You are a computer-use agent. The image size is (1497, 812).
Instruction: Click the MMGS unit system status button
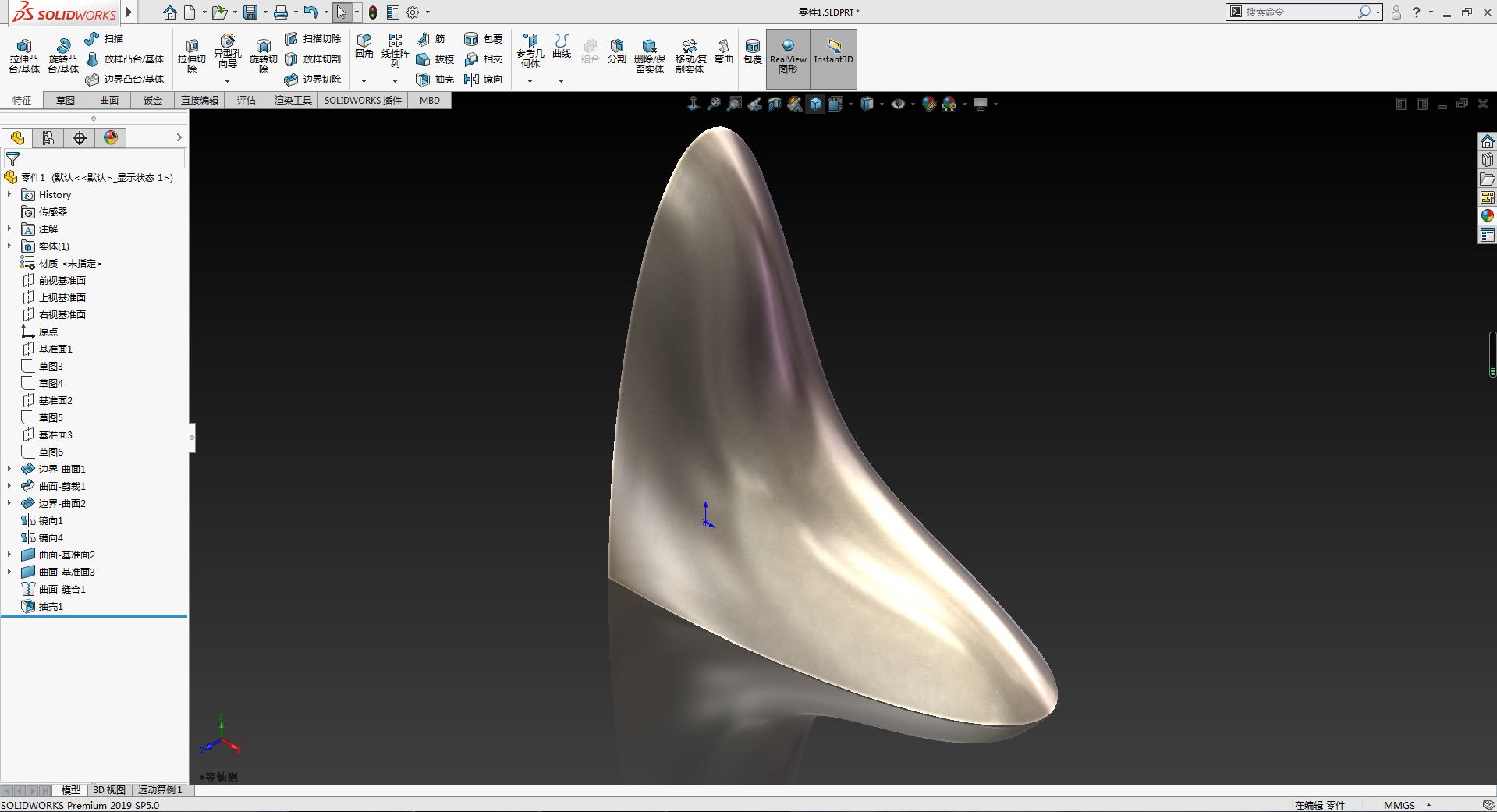point(1399,805)
